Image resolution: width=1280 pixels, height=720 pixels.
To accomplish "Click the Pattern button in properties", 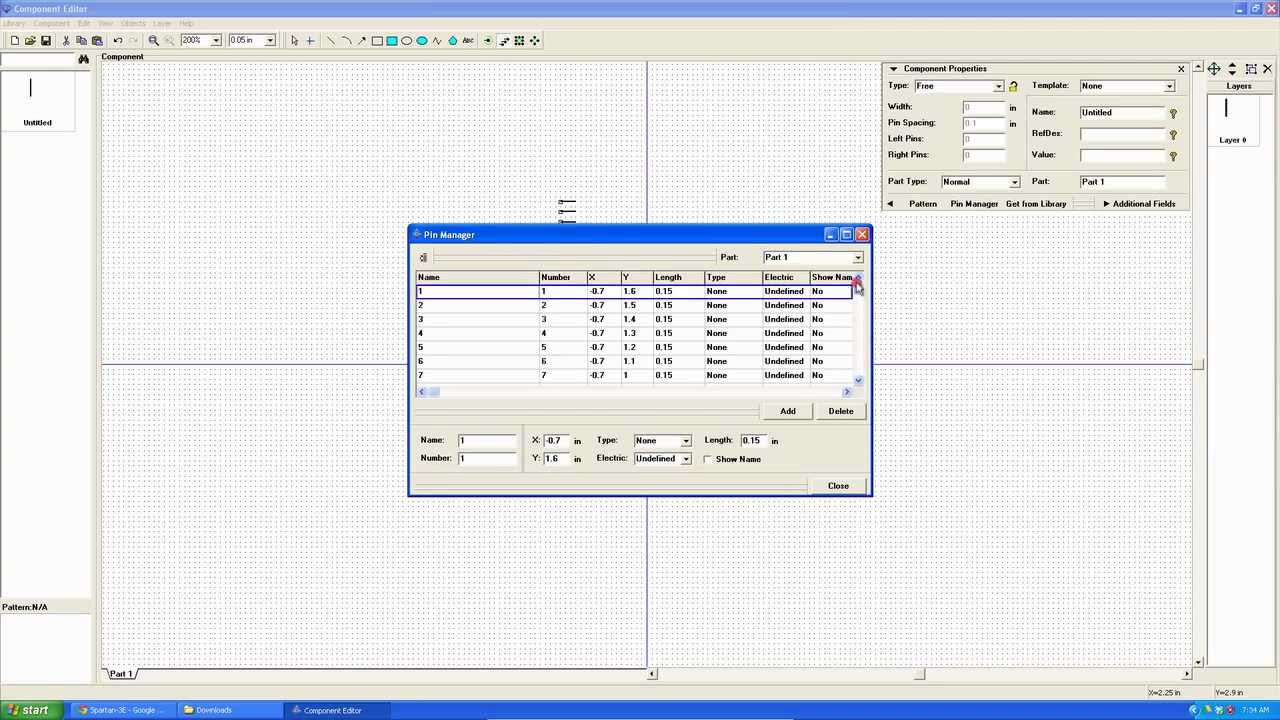I will pos(923,204).
